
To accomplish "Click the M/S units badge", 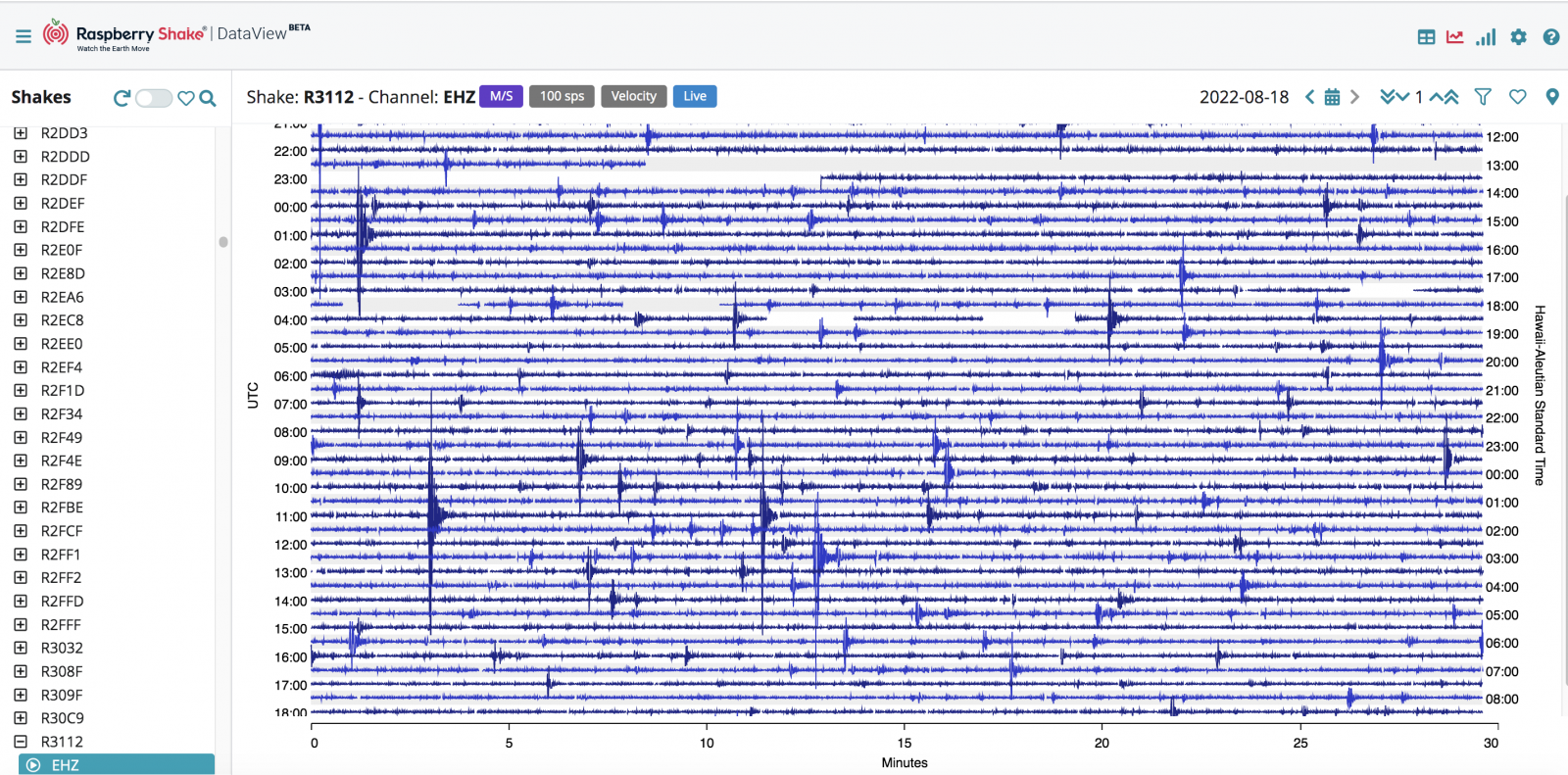I will [501, 96].
